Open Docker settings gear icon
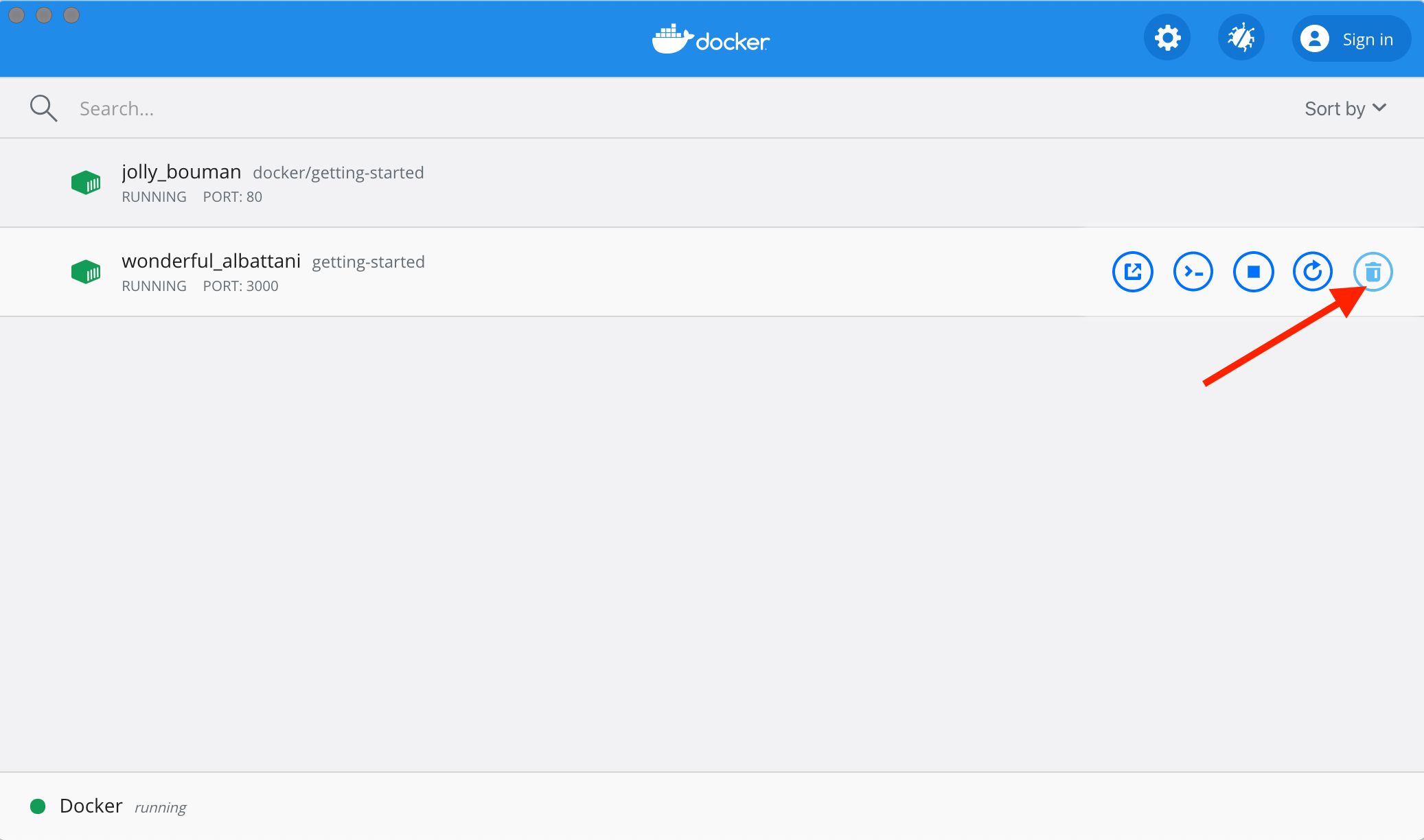The height and width of the screenshot is (840, 1424). [x=1167, y=38]
